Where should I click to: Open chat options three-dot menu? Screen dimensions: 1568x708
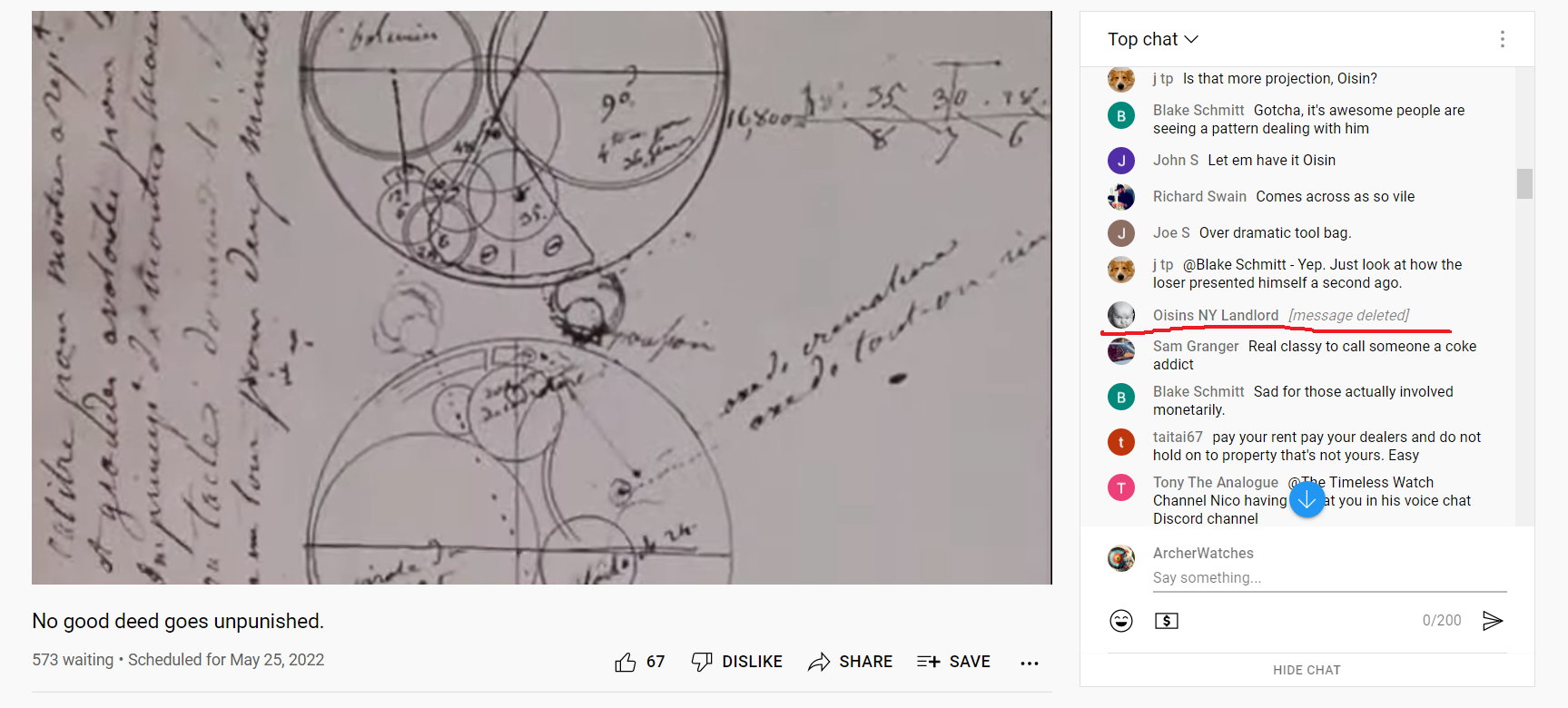point(1502,39)
